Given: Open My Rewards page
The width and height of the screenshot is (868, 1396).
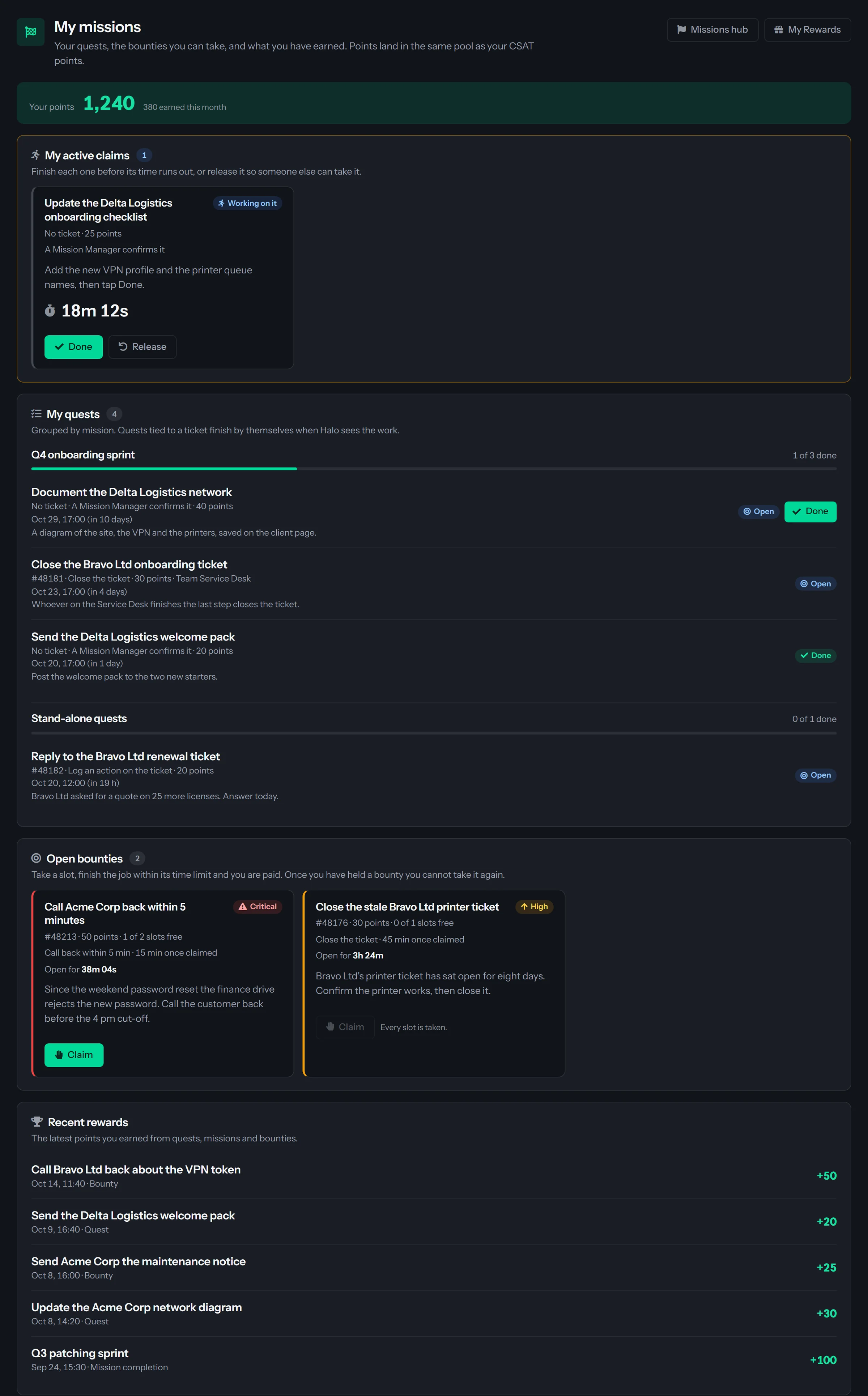Looking at the screenshot, I should [x=807, y=30].
